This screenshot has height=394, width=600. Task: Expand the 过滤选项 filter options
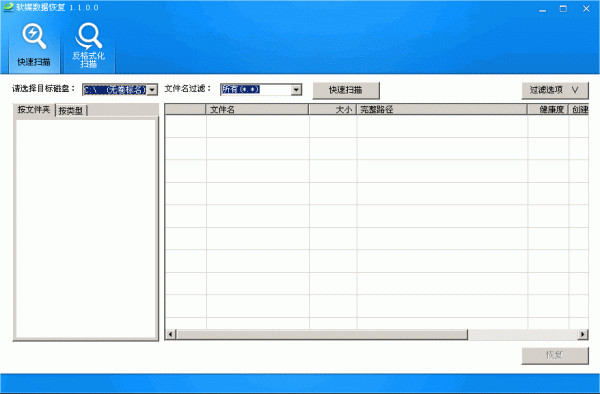pyautogui.click(x=554, y=90)
